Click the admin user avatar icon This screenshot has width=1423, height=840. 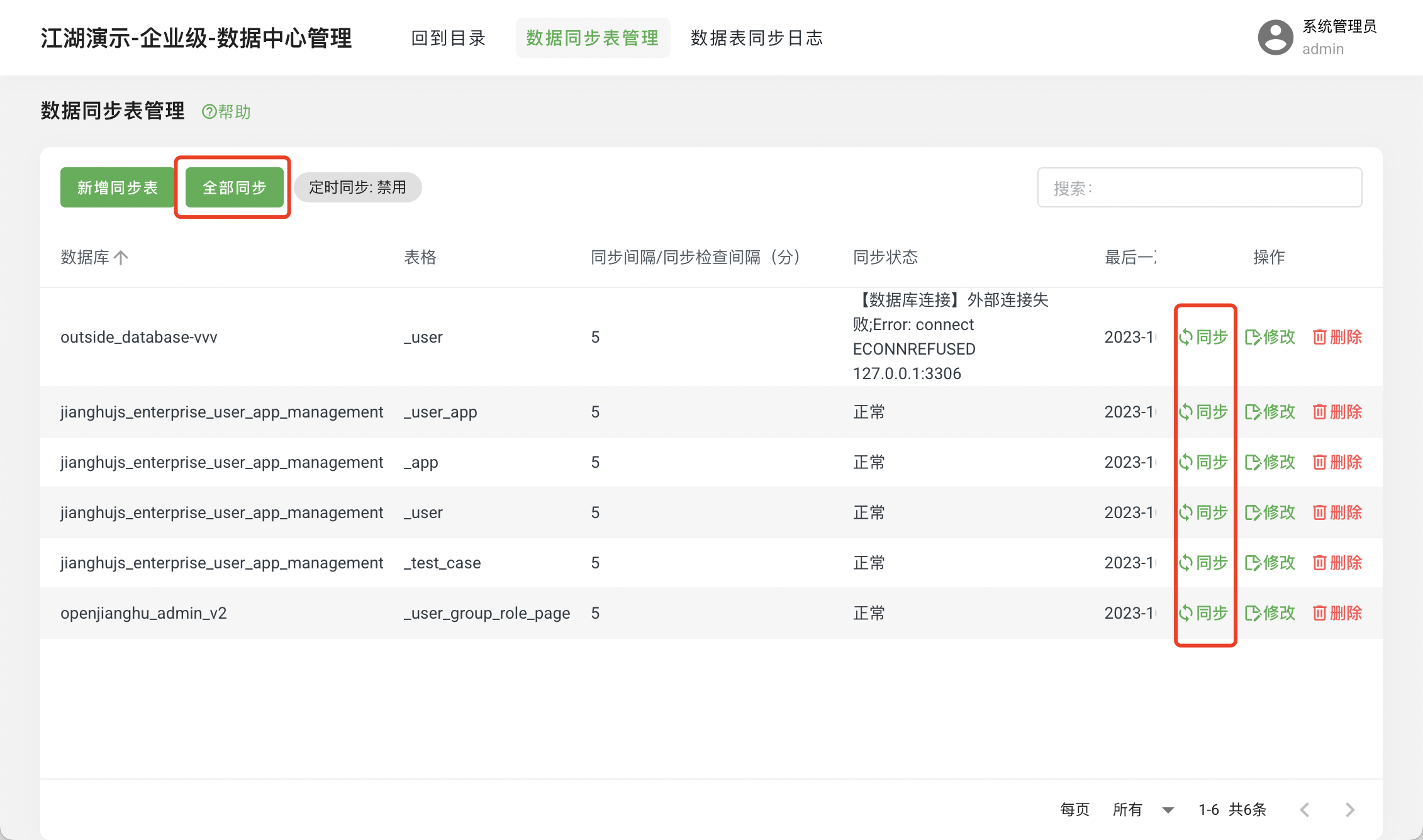(1275, 38)
